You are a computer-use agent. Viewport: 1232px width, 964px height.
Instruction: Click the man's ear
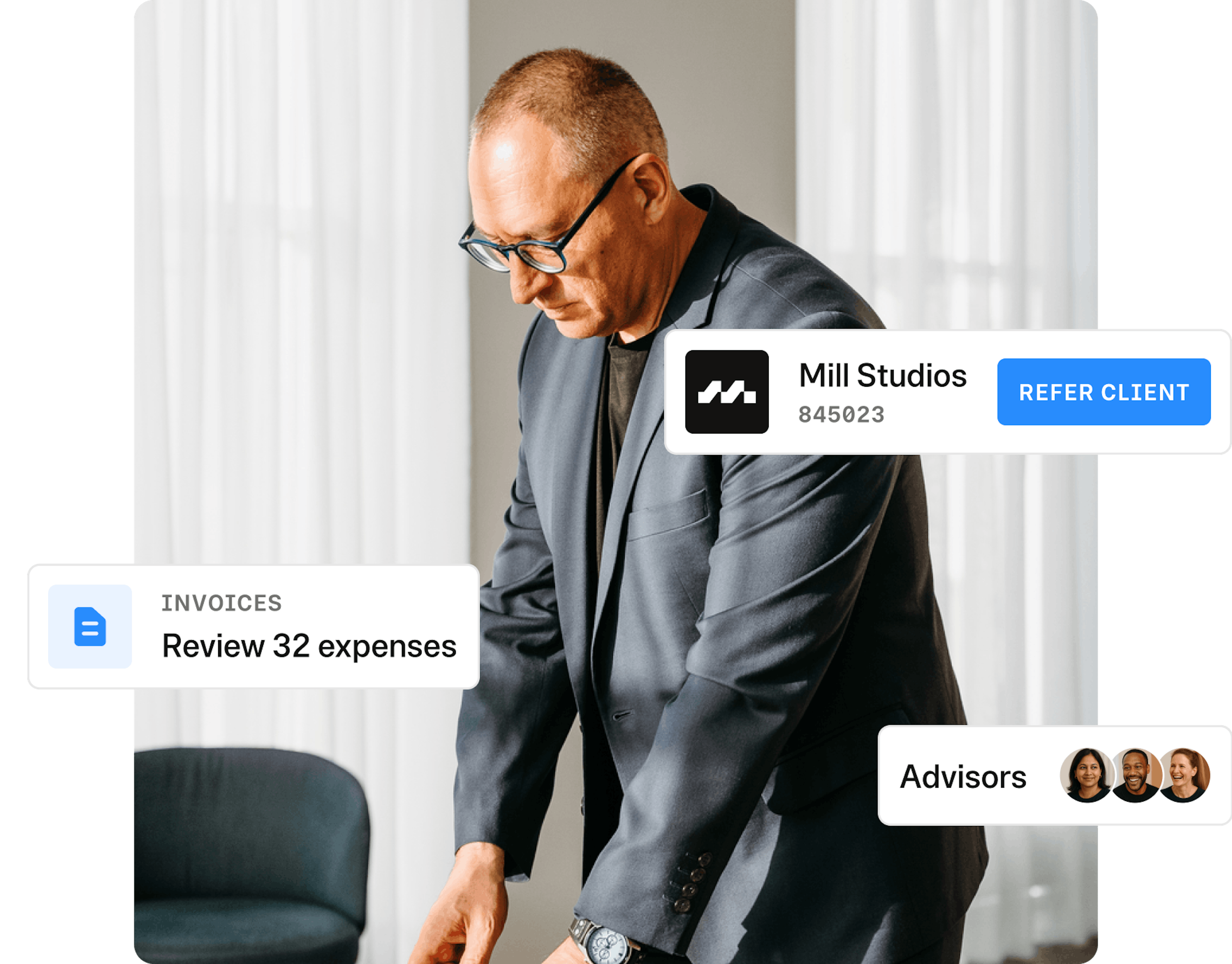(651, 190)
